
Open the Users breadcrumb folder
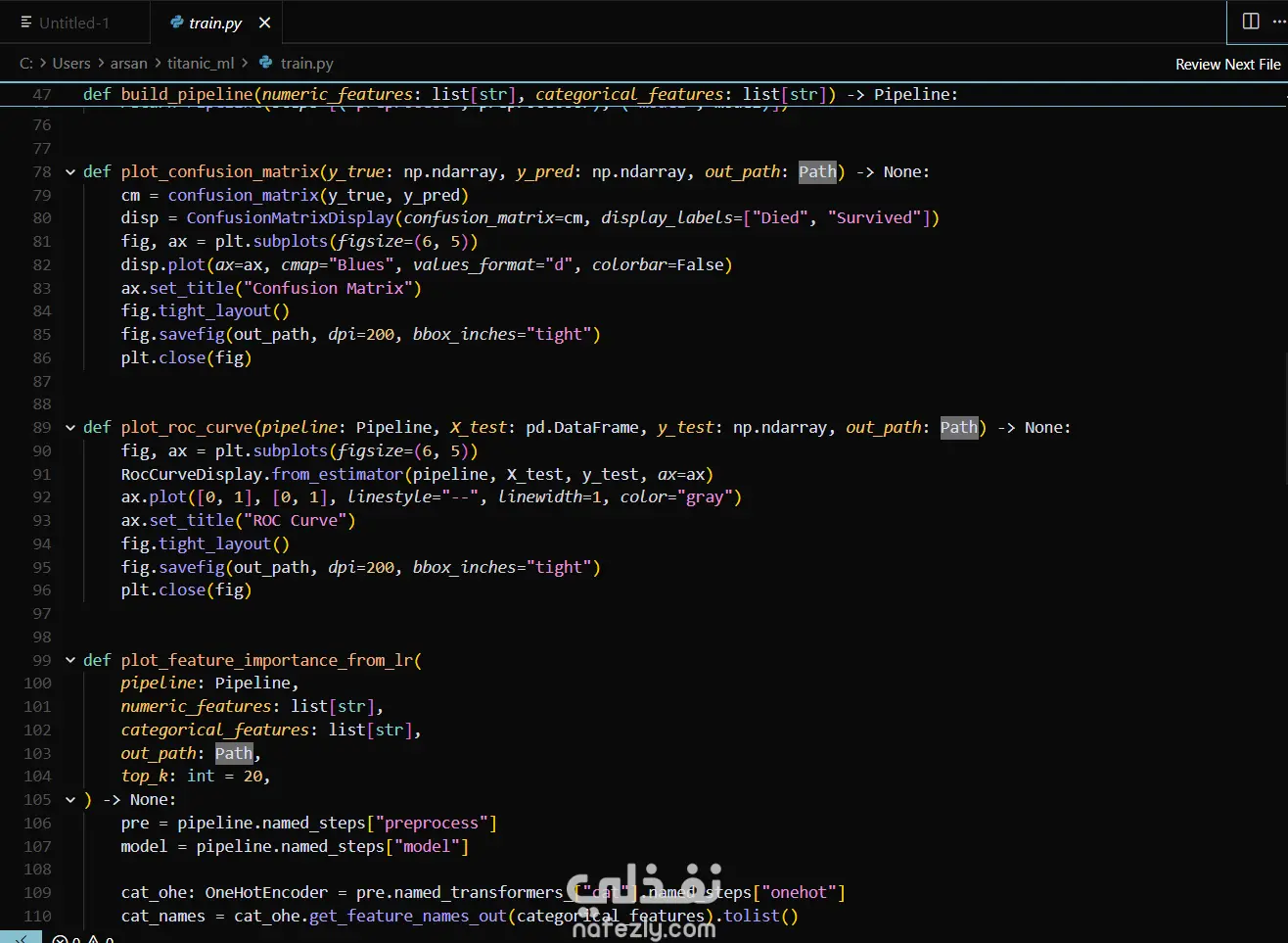(x=71, y=63)
